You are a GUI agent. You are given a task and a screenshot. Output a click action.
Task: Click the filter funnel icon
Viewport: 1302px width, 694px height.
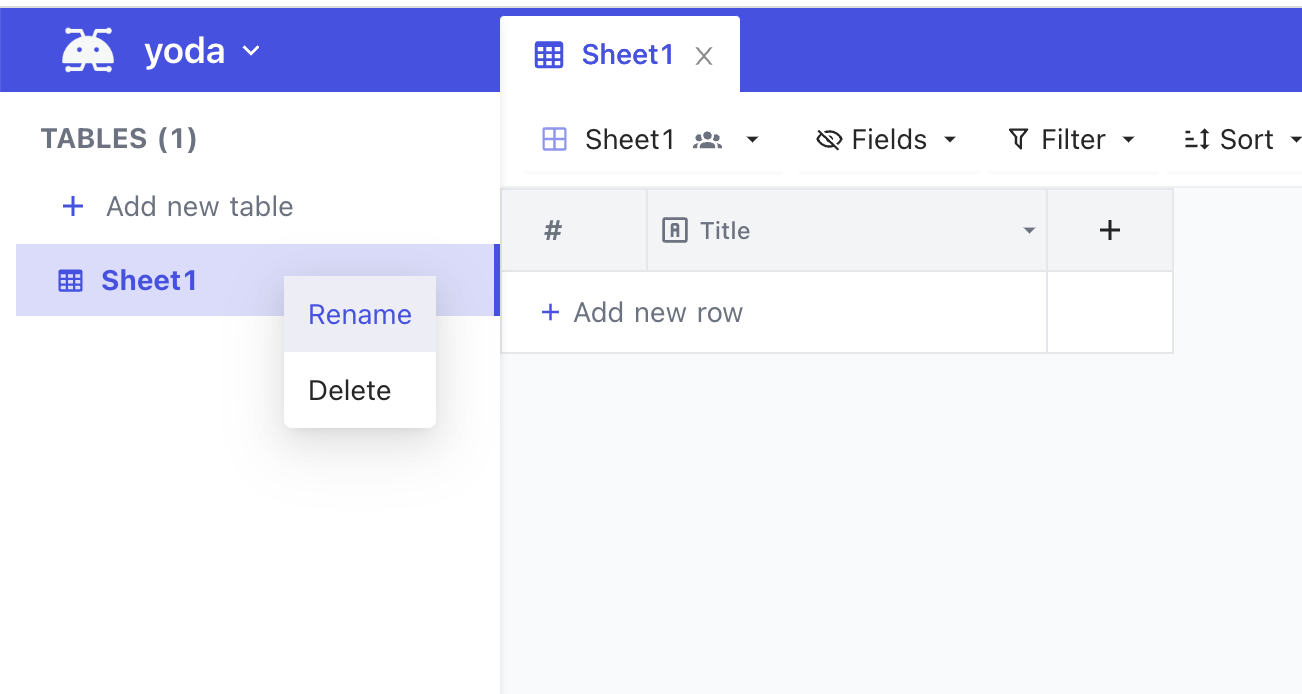coord(1018,139)
